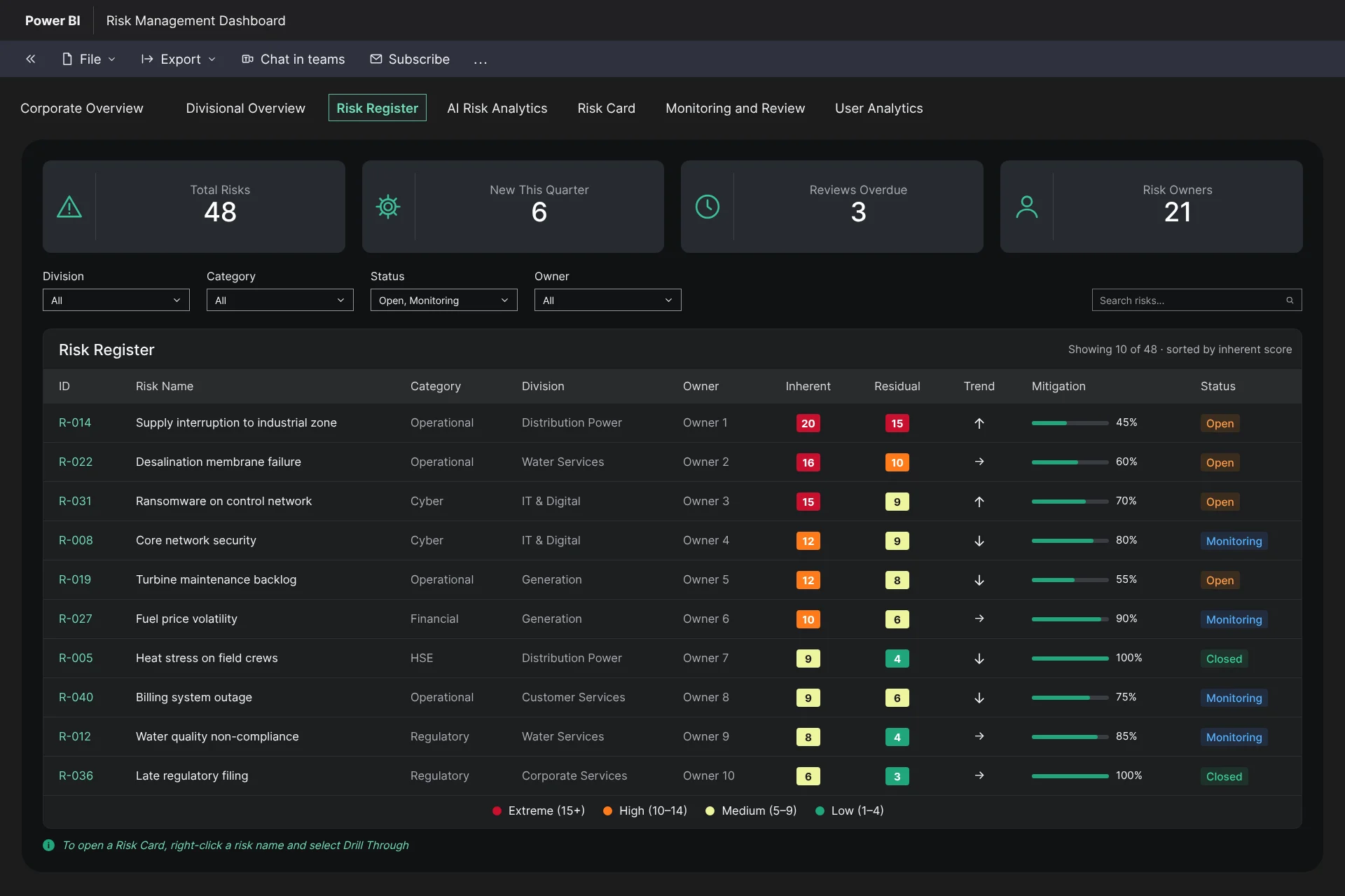Image resolution: width=1345 pixels, height=896 pixels.
Task: Click the search magnifier icon
Action: click(1290, 301)
